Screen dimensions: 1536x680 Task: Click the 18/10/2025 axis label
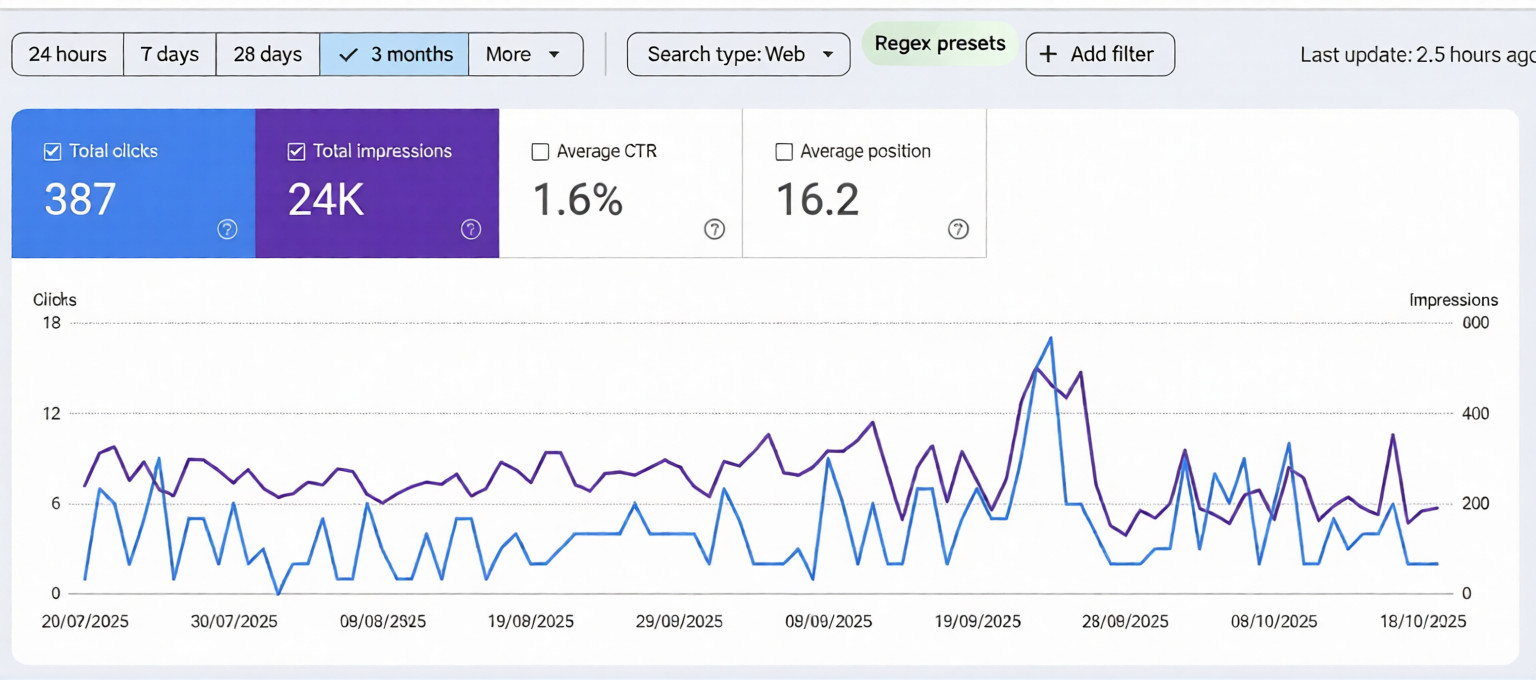click(1422, 621)
